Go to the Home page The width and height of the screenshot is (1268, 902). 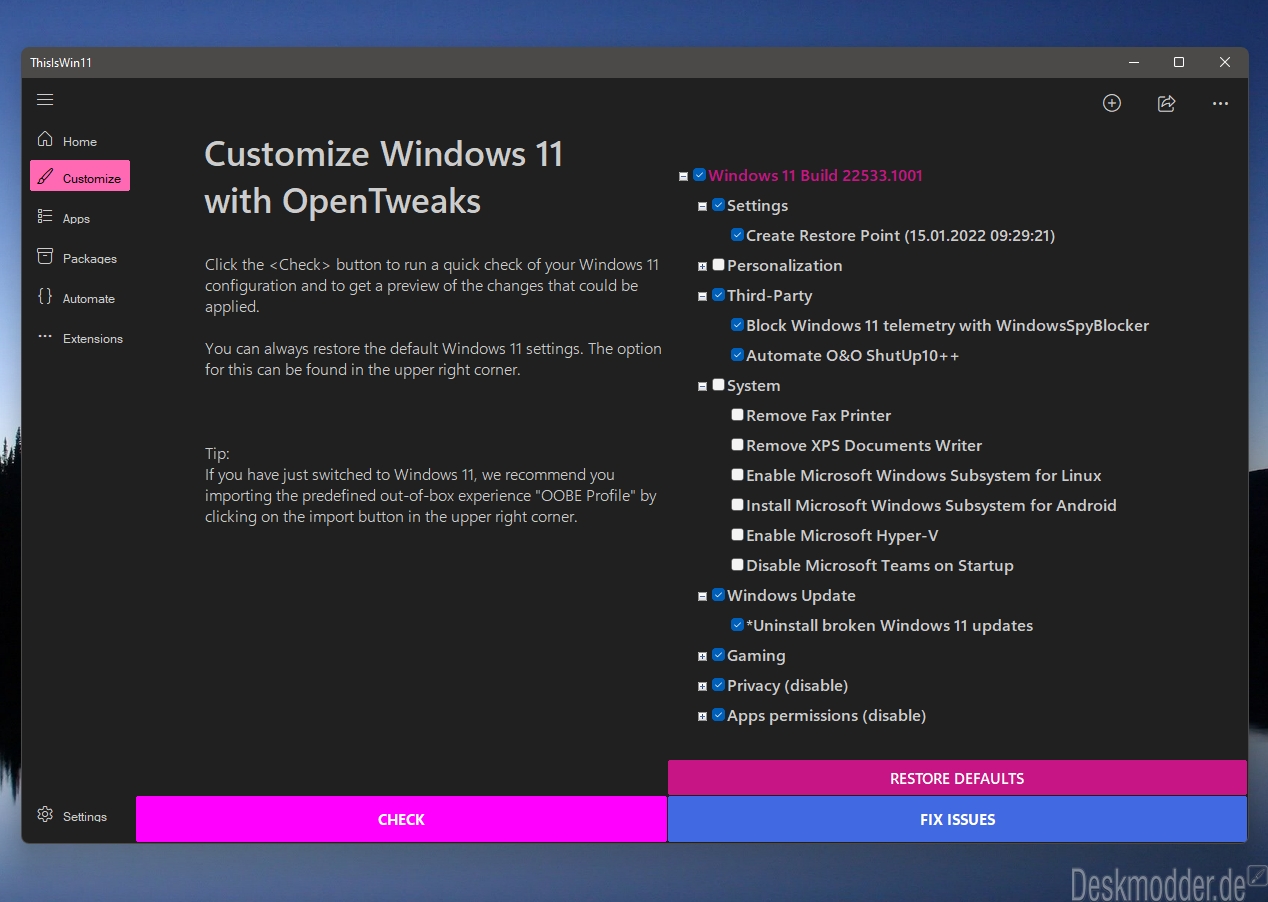pyautogui.click(x=80, y=141)
